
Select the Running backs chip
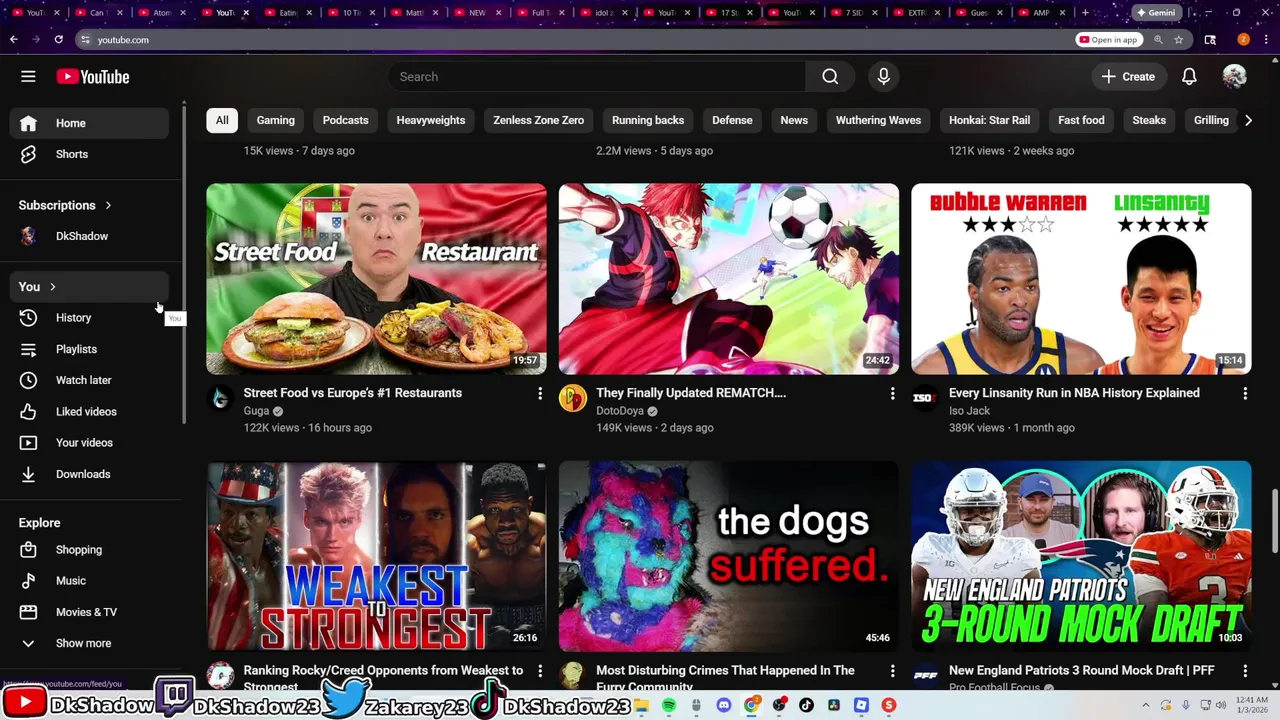point(648,120)
